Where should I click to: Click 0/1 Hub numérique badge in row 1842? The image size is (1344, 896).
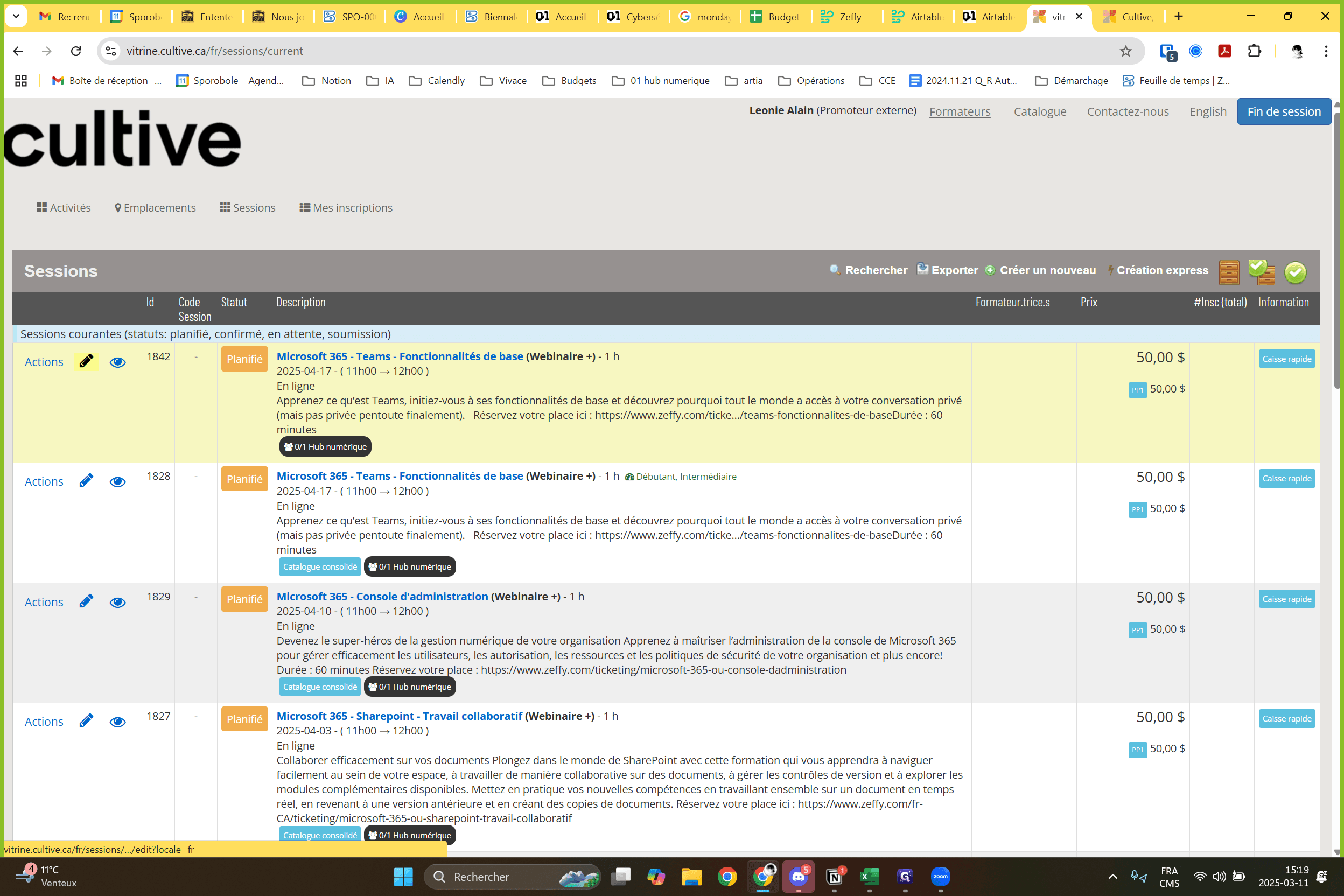pyautogui.click(x=325, y=446)
